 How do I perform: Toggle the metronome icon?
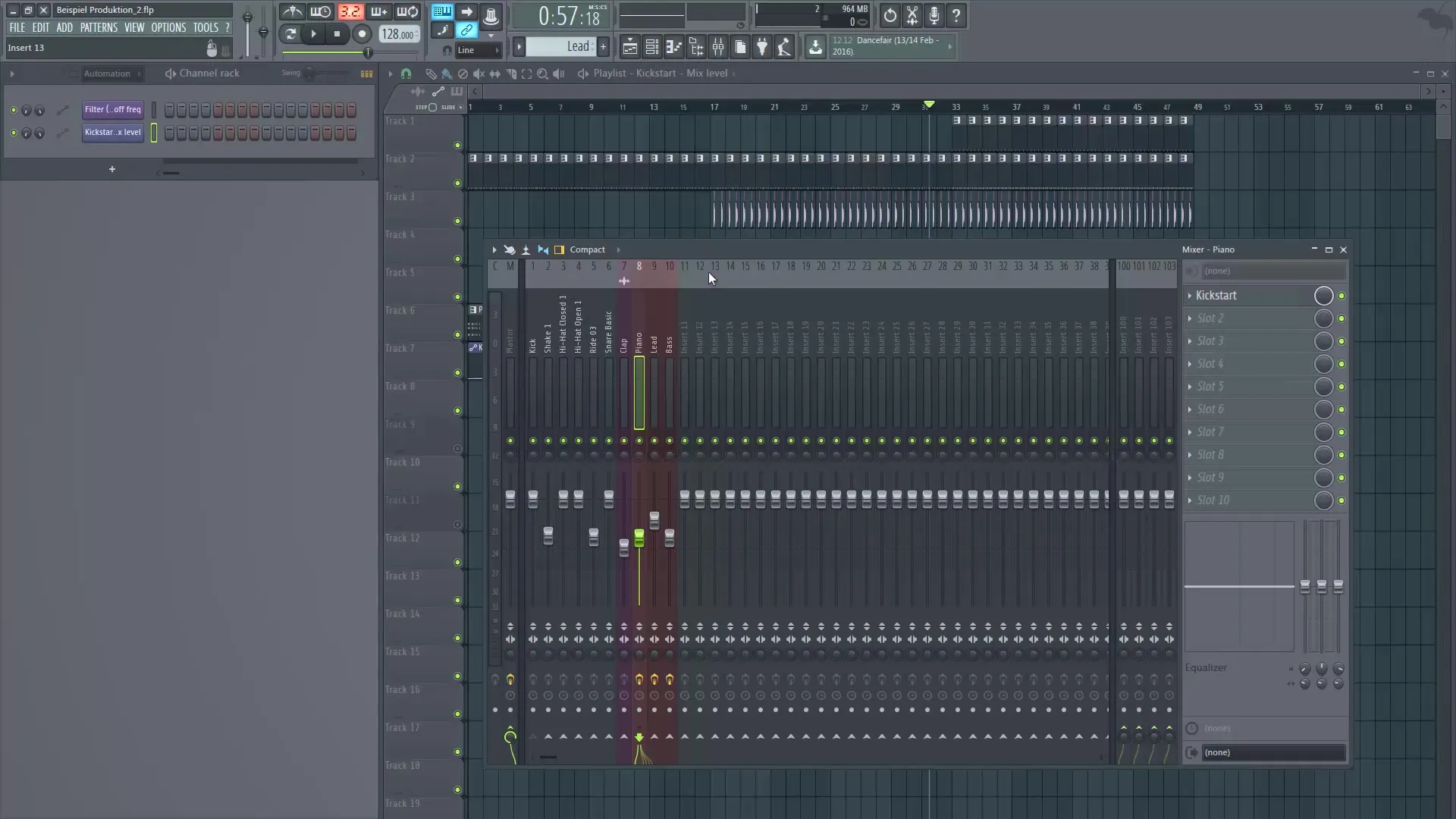(292, 12)
